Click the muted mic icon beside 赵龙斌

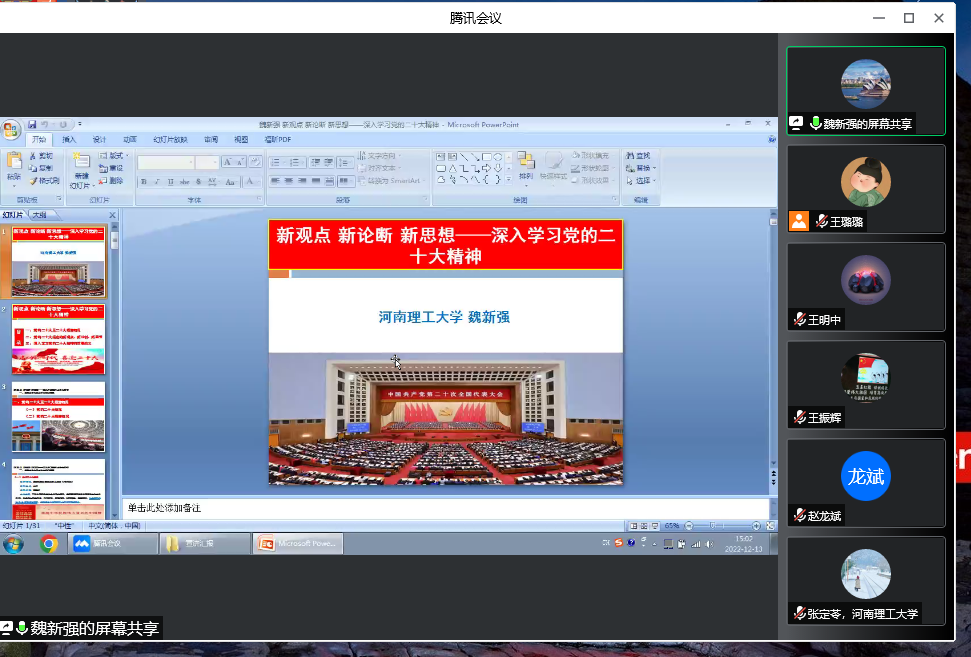(800, 515)
